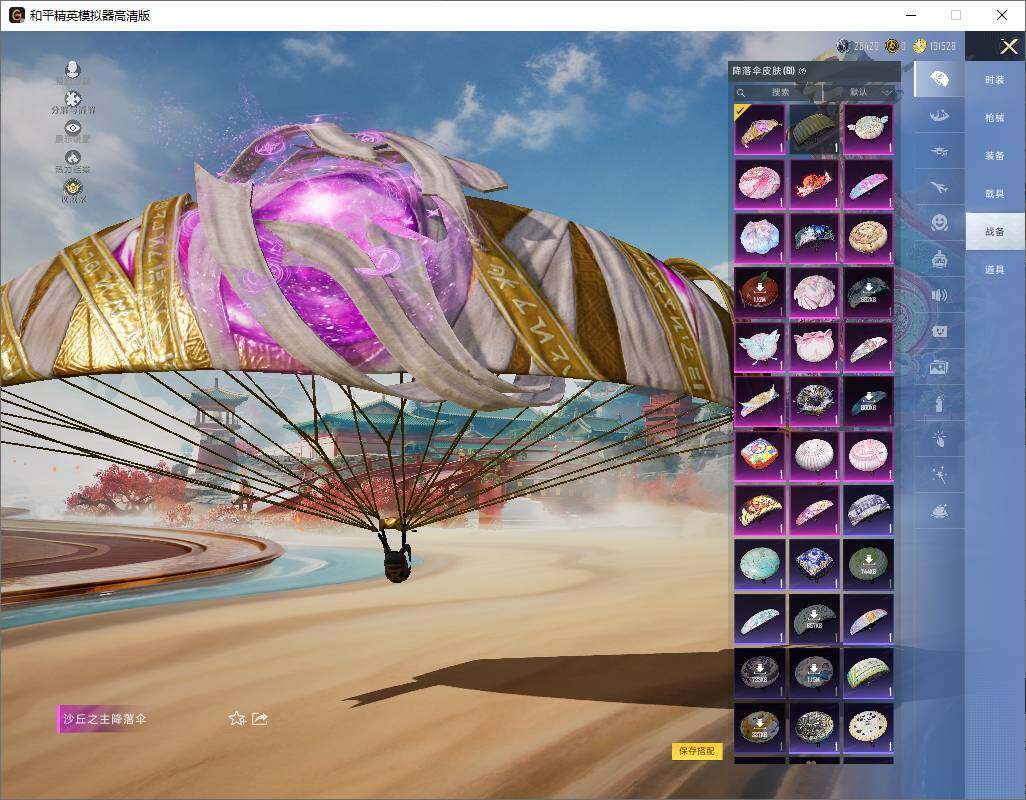This screenshot has height=800, width=1026.
Task: Download the green 744KB parachute skin
Action: [868, 564]
